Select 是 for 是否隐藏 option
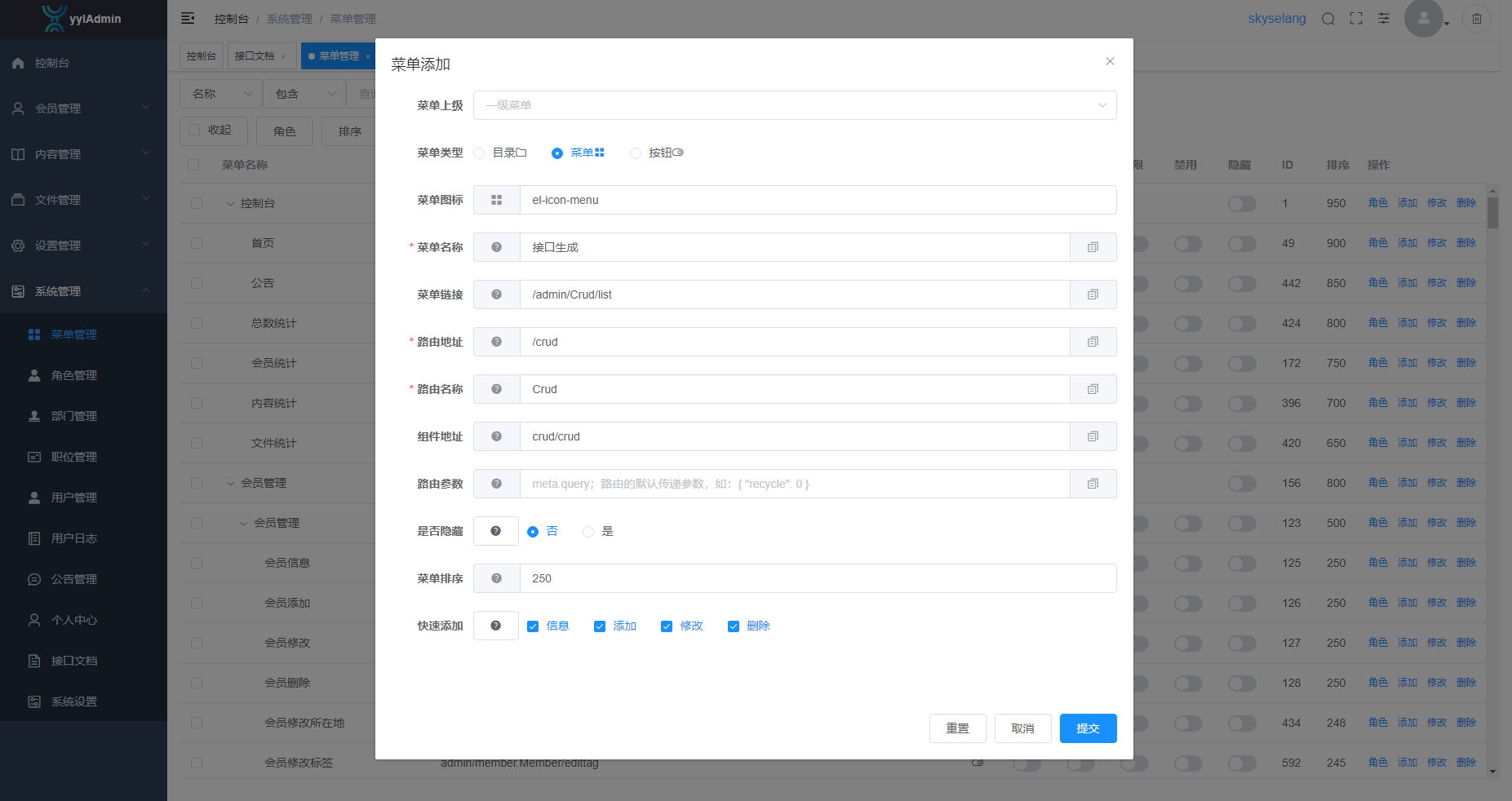Image resolution: width=1512 pixels, height=801 pixels. point(588,532)
